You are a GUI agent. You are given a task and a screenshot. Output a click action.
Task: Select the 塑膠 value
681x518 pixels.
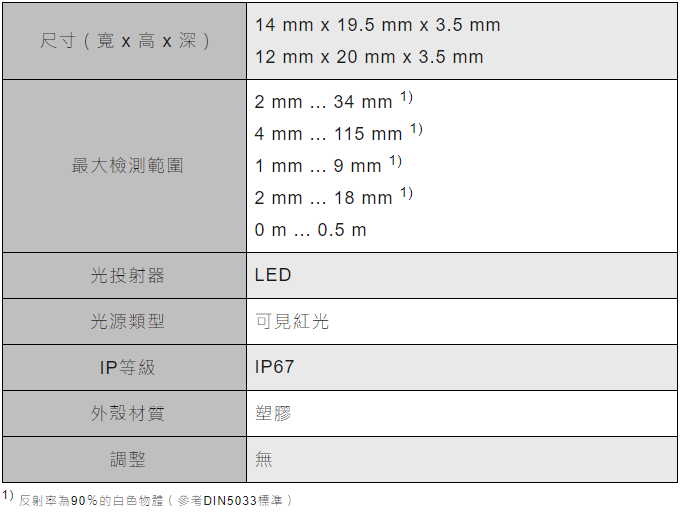point(273,413)
